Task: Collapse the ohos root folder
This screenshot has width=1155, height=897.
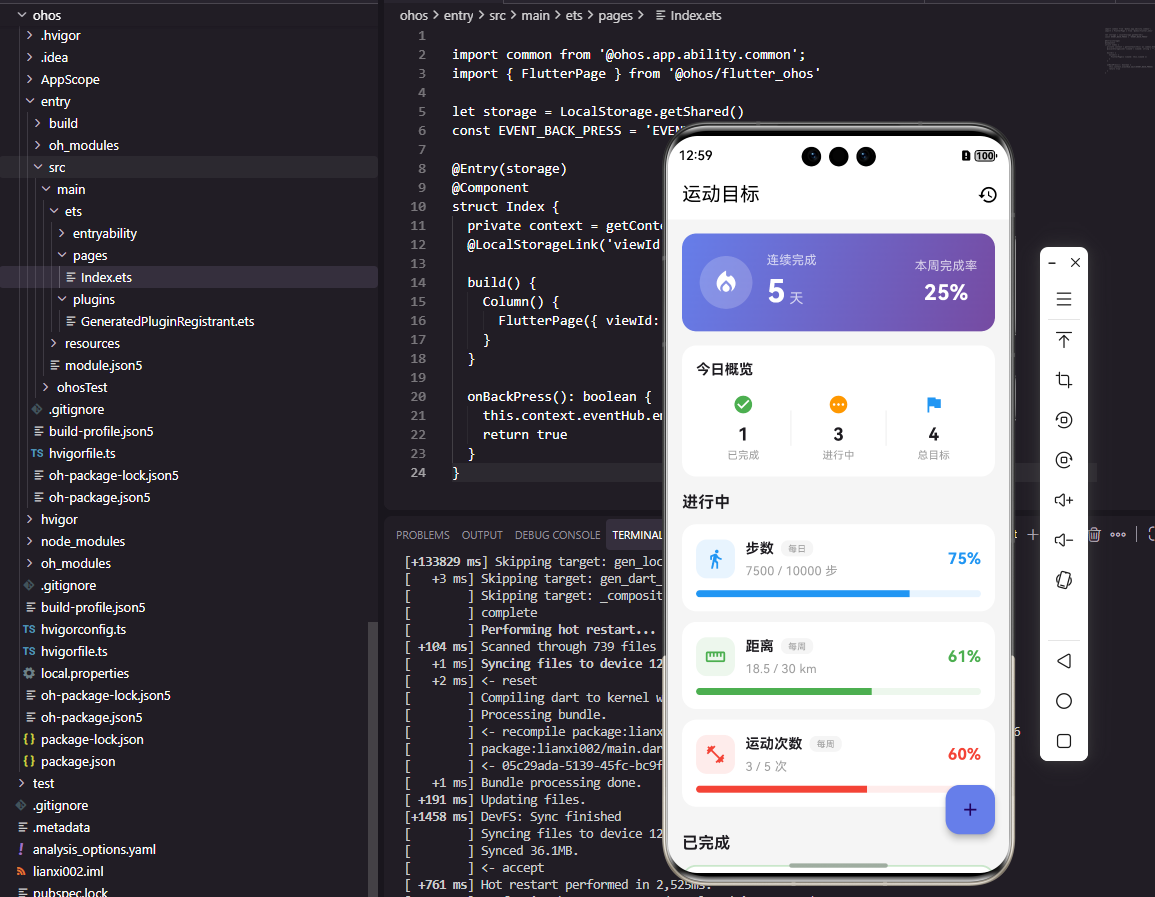Action: coord(21,15)
